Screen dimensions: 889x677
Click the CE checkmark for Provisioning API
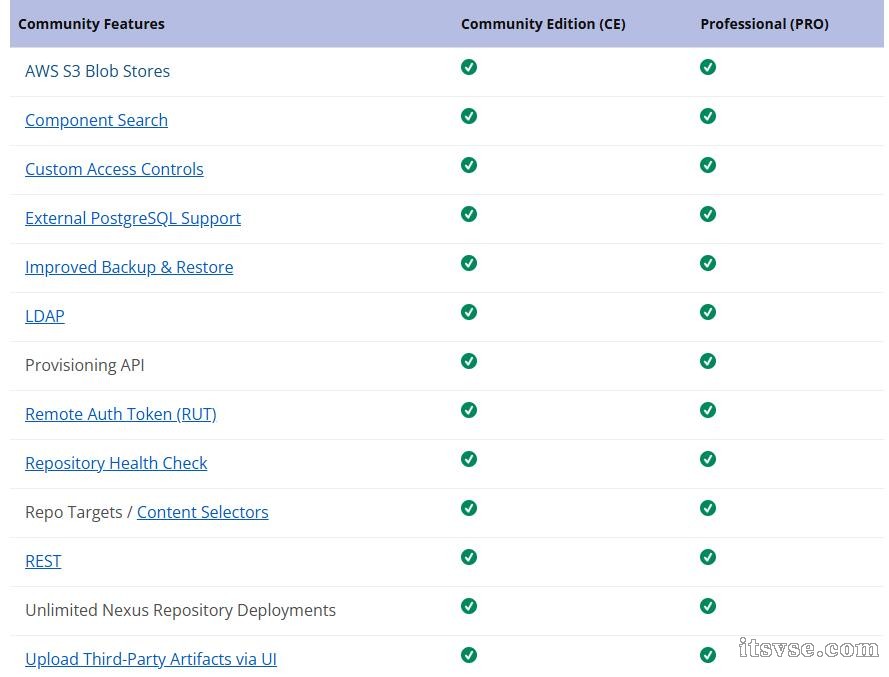(x=469, y=361)
